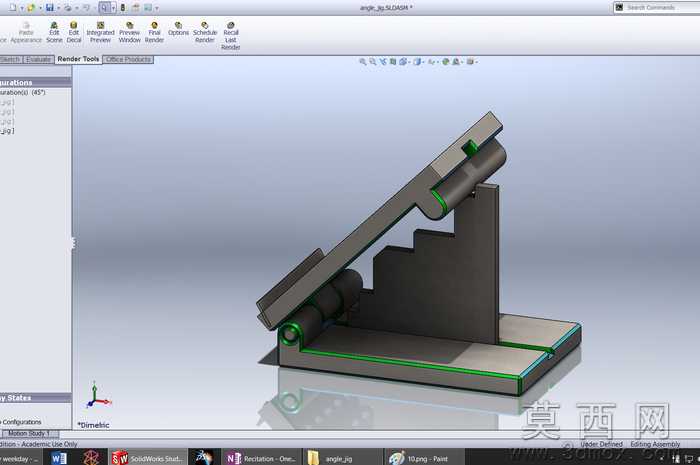Click the Rebuild traffic light icon
The image size is (700, 465).
coord(123,8)
